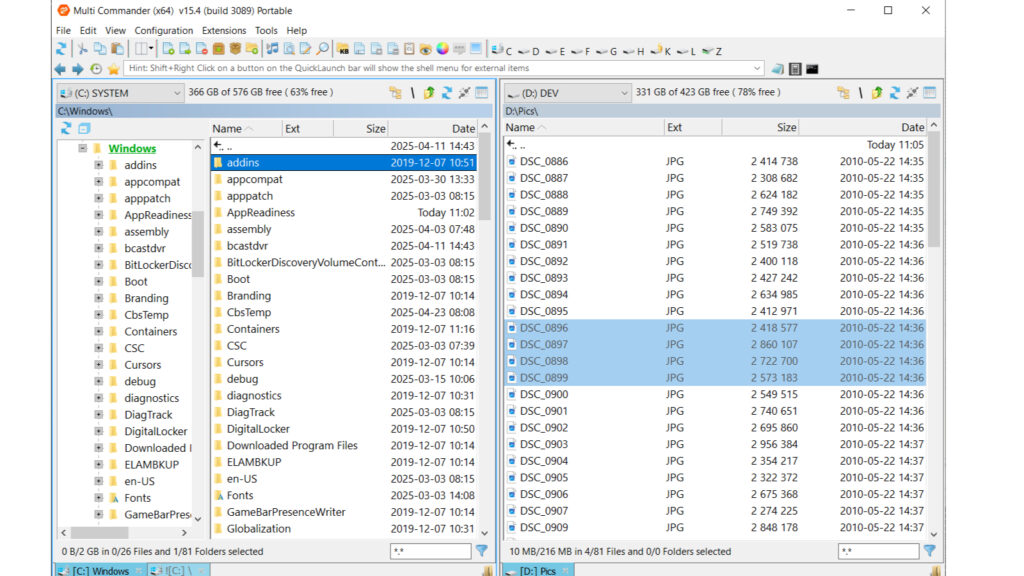The width and height of the screenshot is (1024, 576).
Task: Click the back navigation arrow
Action: pos(60,69)
